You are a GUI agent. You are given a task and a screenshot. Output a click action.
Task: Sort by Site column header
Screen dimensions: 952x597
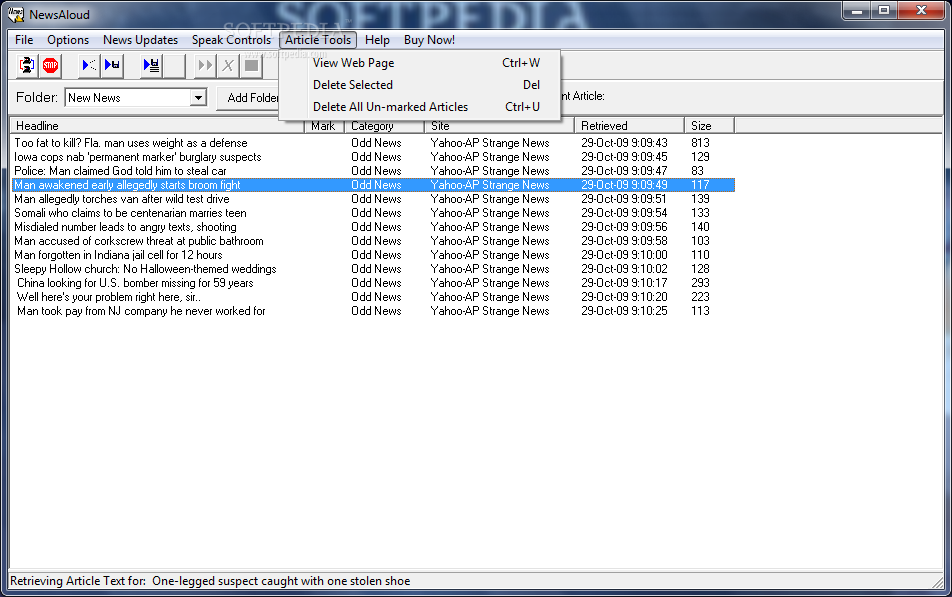(x=500, y=126)
